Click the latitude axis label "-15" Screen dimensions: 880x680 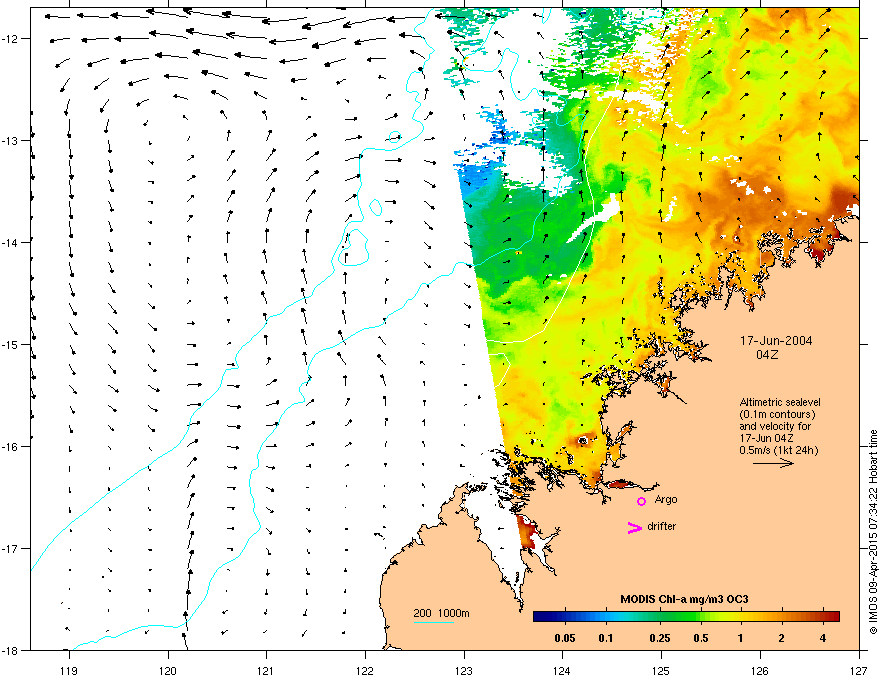pos(11,344)
